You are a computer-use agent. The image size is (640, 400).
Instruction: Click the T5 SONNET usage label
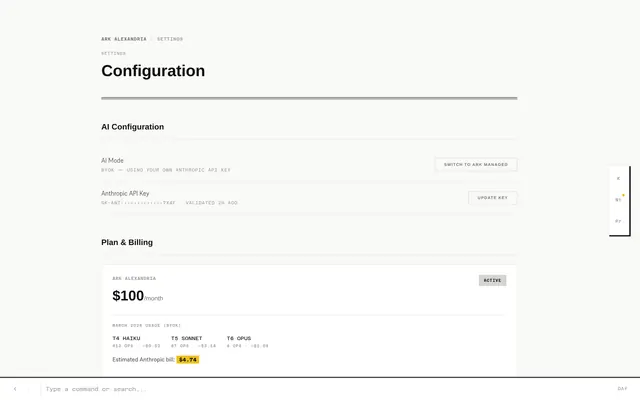point(187,338)
